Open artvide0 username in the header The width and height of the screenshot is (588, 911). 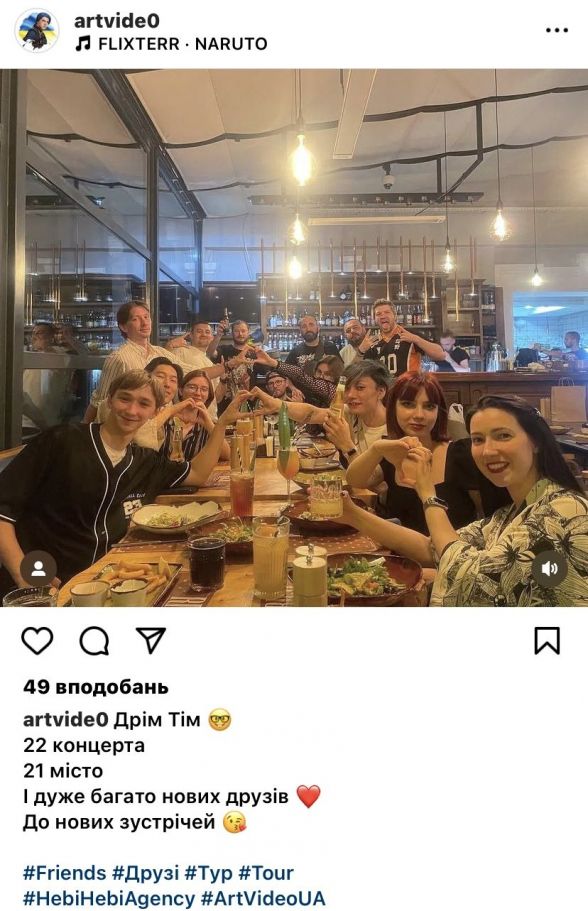(x=117, y=21)
